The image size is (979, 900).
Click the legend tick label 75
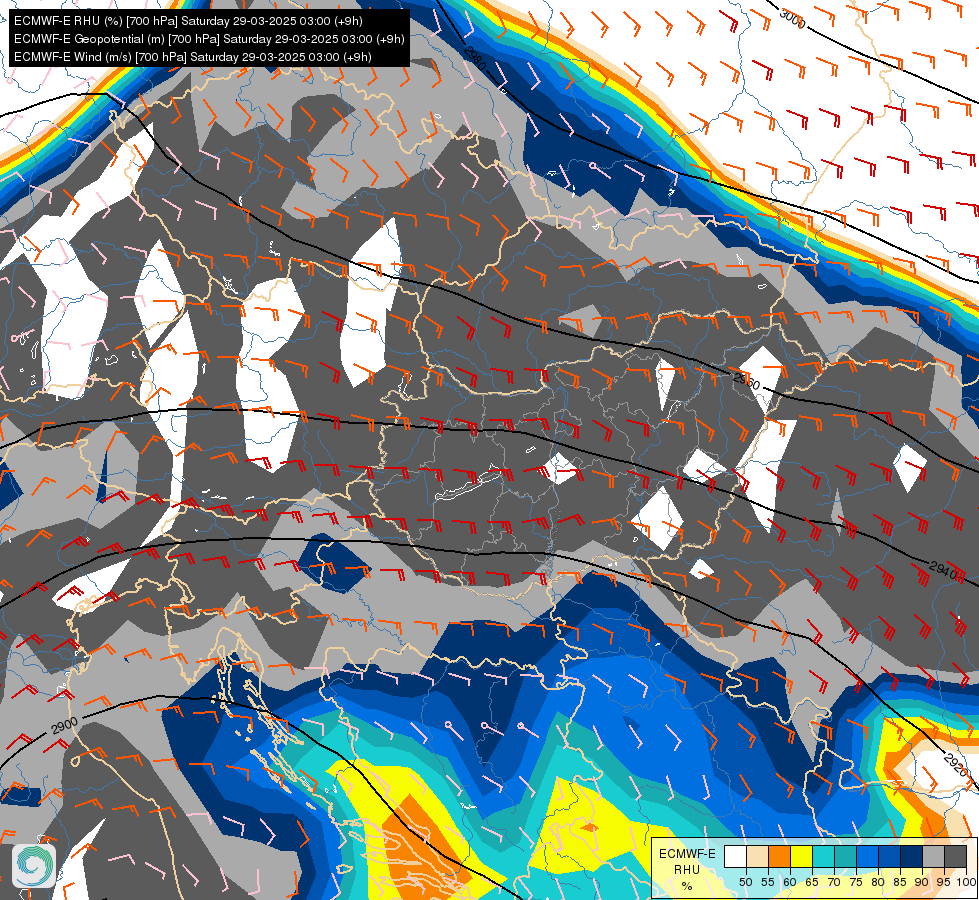tap(856, 882)
